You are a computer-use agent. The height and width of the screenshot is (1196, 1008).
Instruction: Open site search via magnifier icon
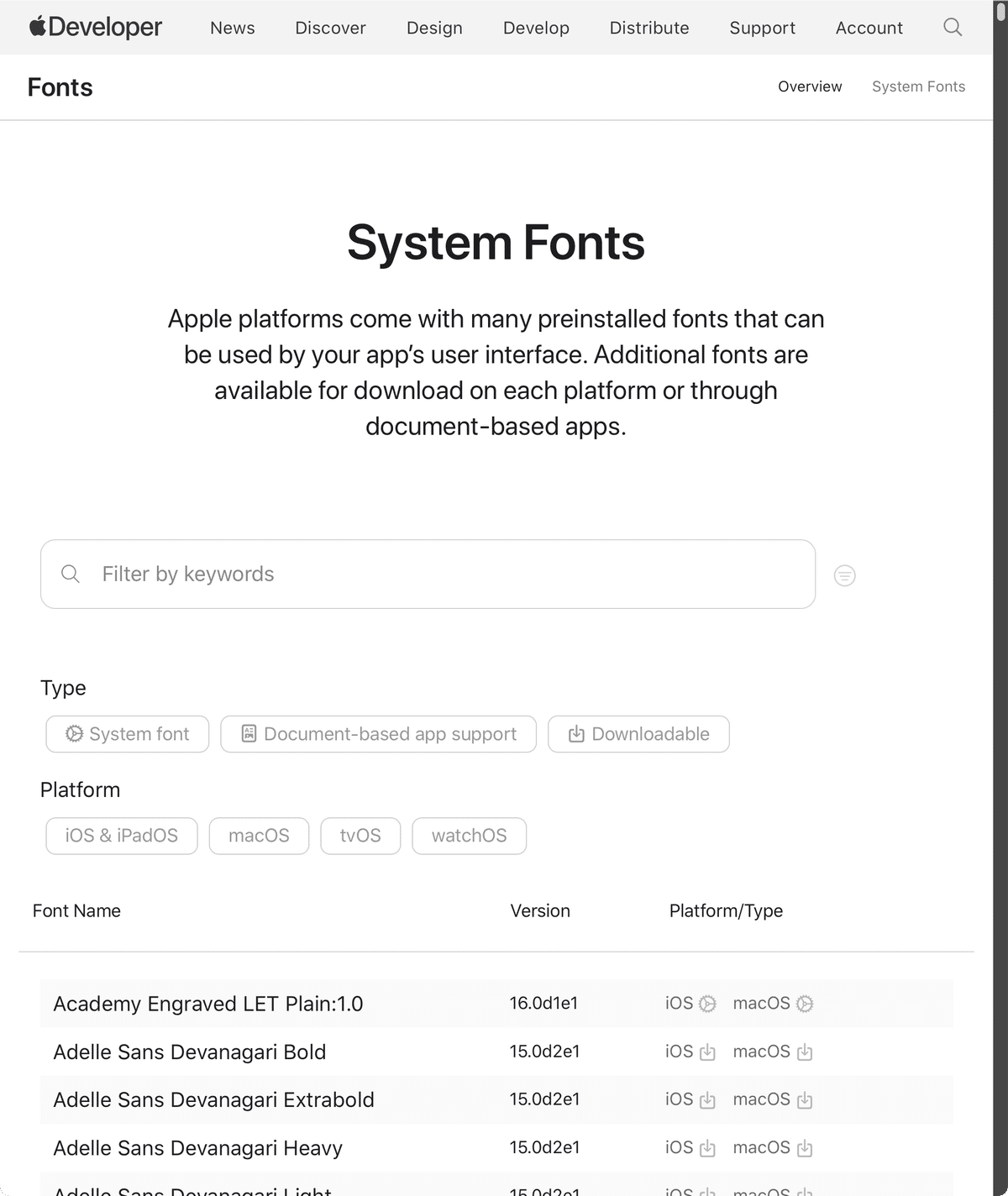953,27
